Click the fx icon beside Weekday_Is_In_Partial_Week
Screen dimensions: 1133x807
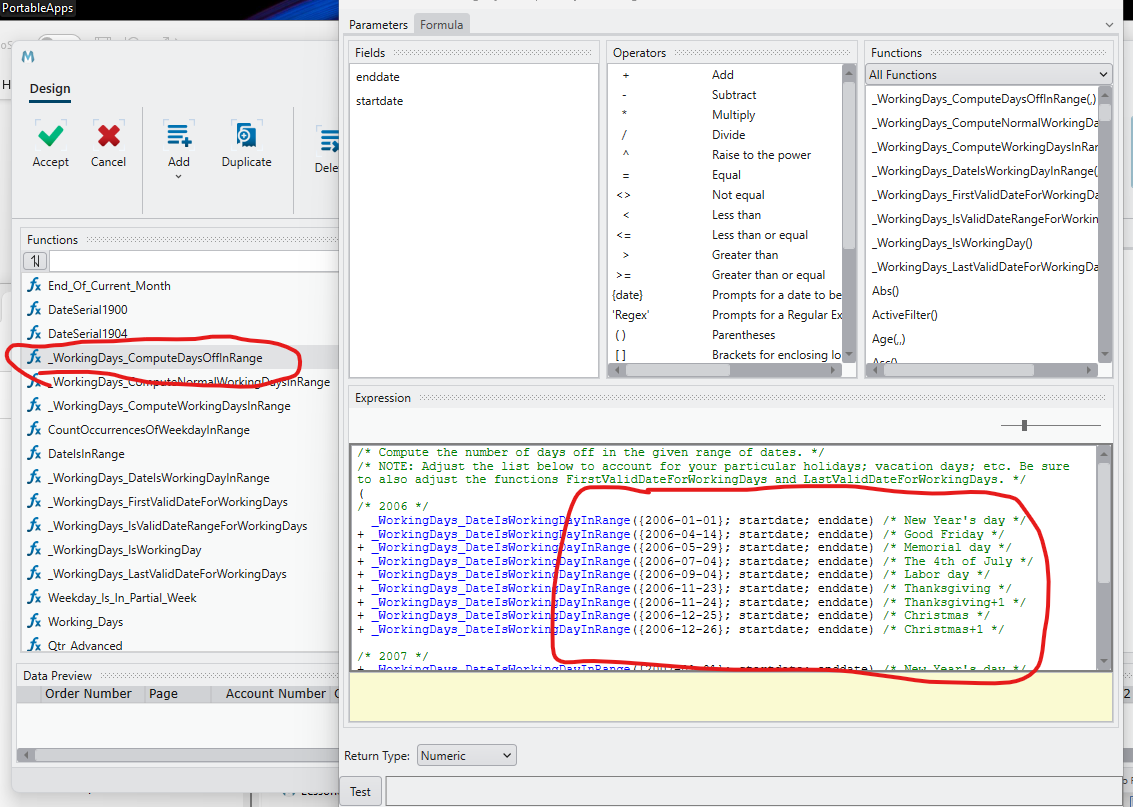point(34,597)
